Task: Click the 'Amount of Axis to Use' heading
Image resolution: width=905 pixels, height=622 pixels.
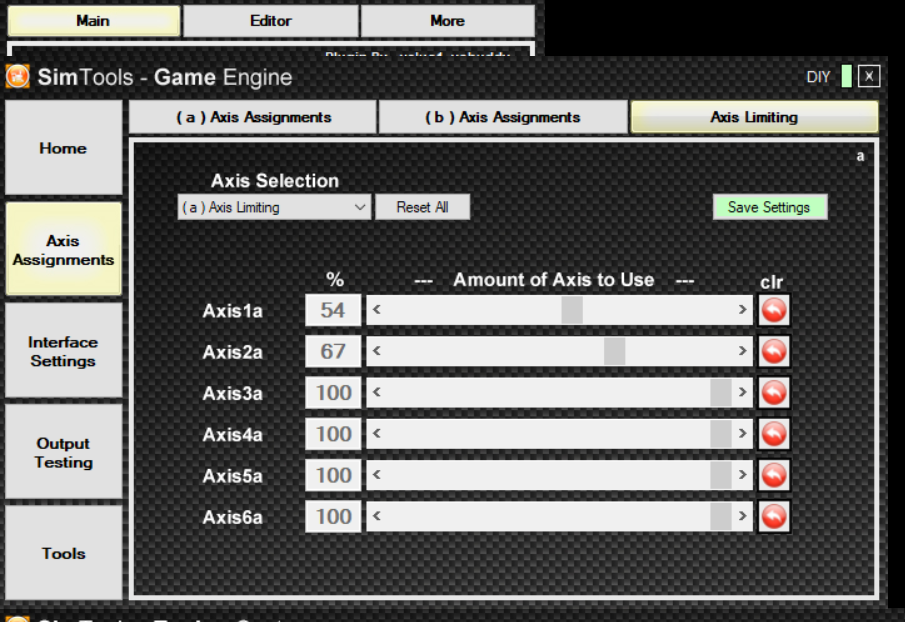Action: tap(554, 280)
